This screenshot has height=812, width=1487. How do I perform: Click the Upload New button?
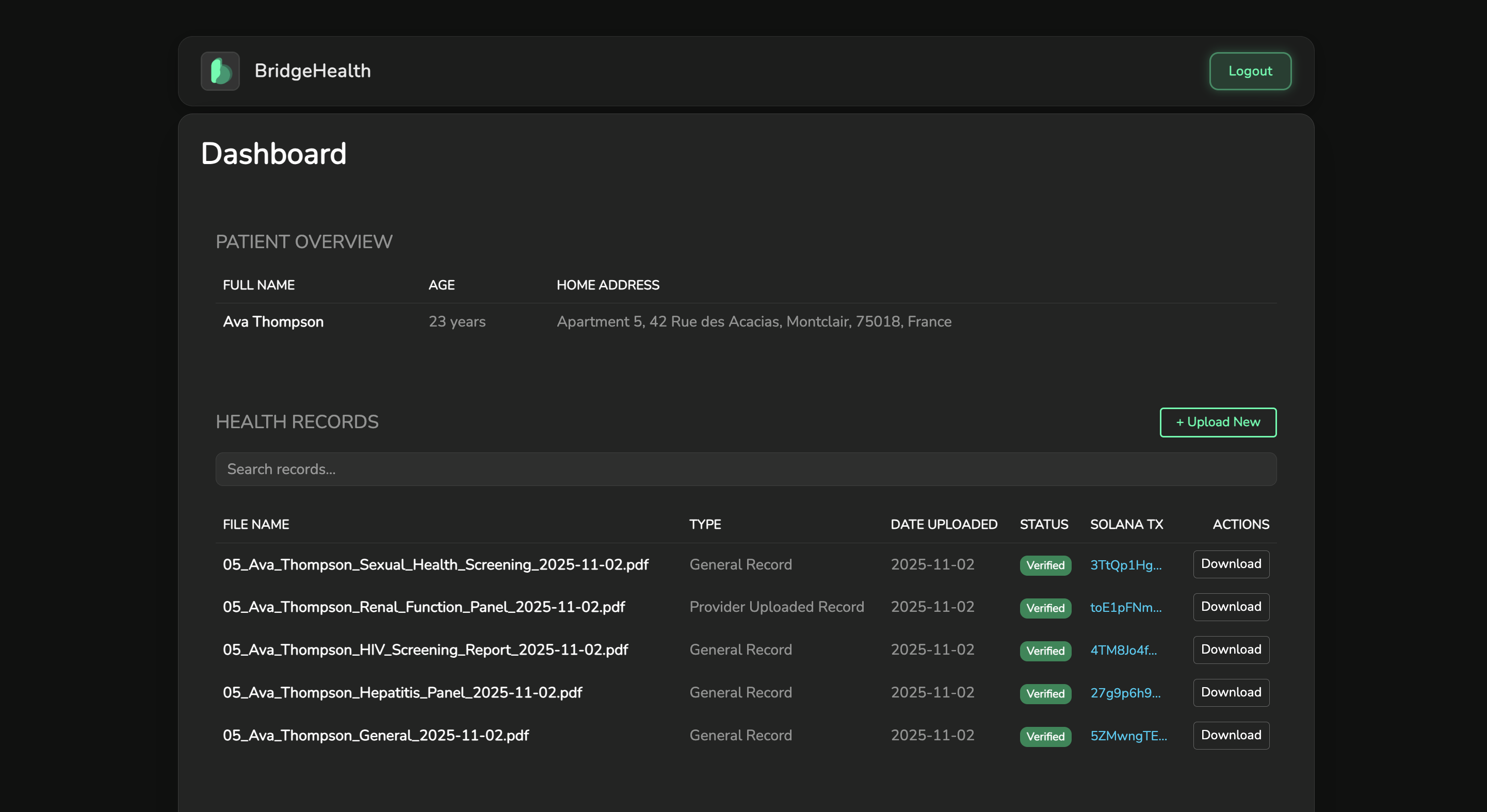pos(1218,422)
